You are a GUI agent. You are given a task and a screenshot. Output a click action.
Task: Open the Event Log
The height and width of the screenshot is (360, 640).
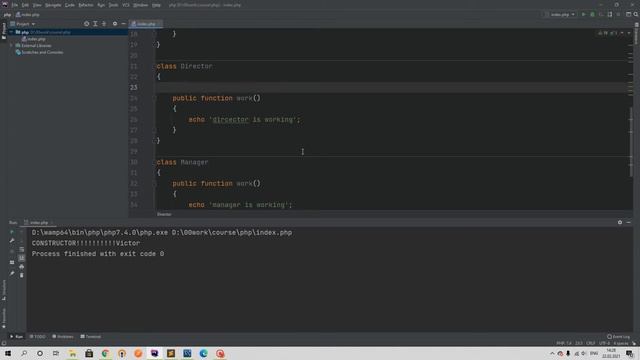(x=618, y=337)
